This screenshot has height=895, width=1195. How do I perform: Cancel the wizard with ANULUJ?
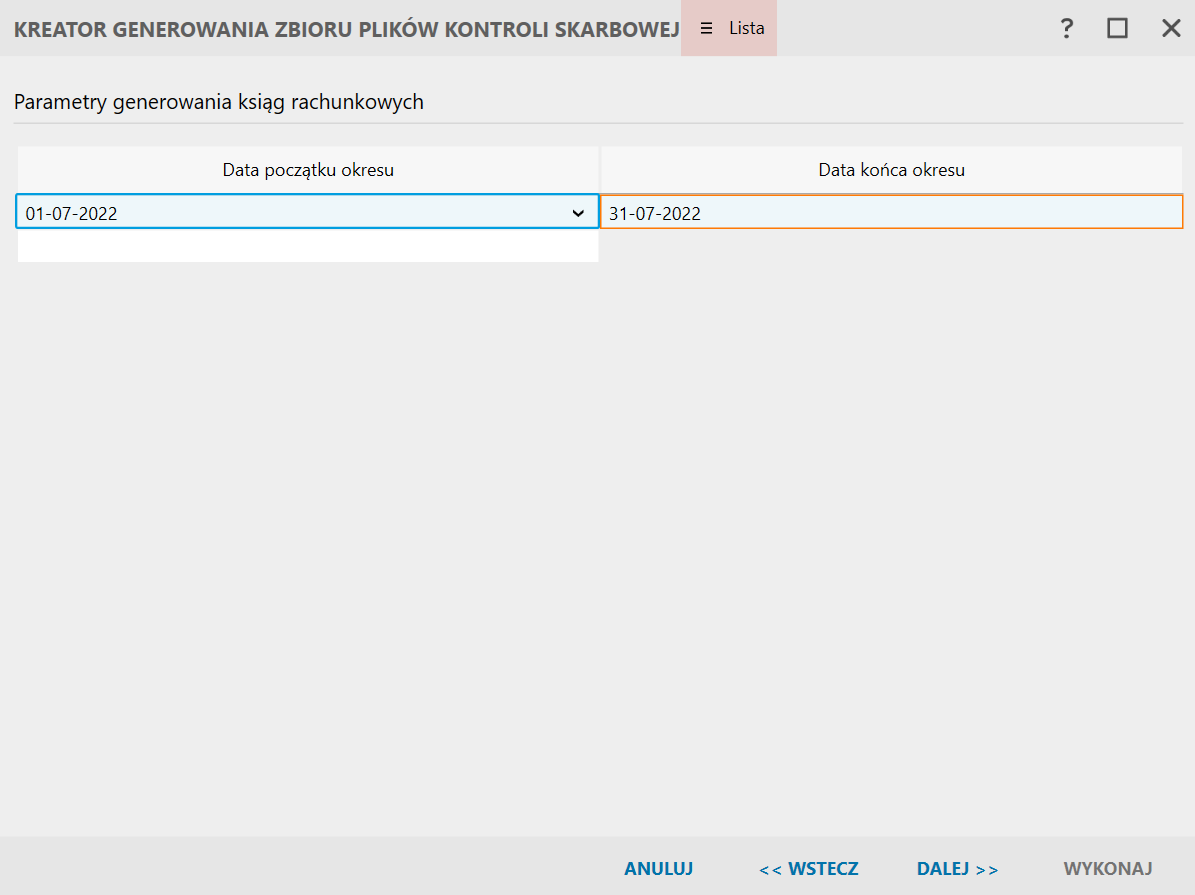(x=658, y=868)
